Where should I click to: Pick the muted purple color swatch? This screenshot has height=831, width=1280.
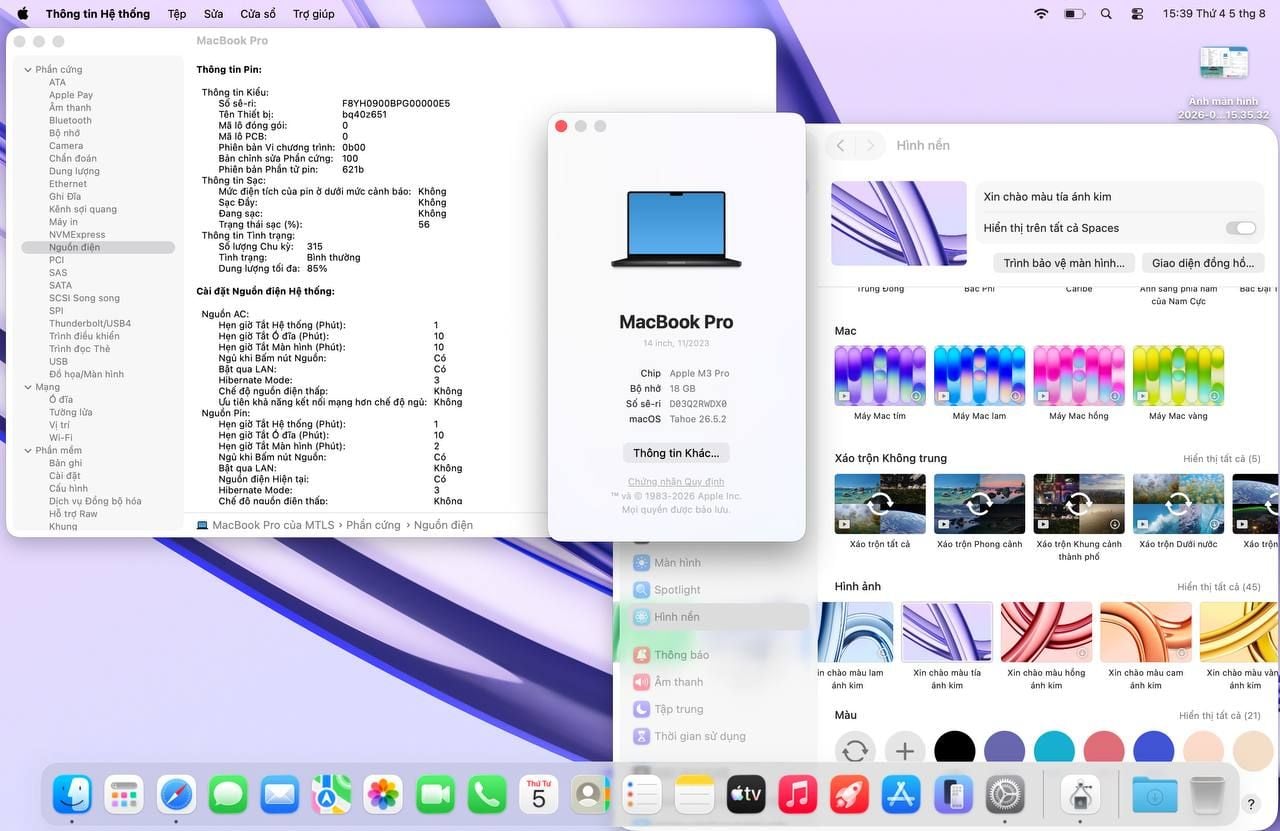coord(1004,751)
